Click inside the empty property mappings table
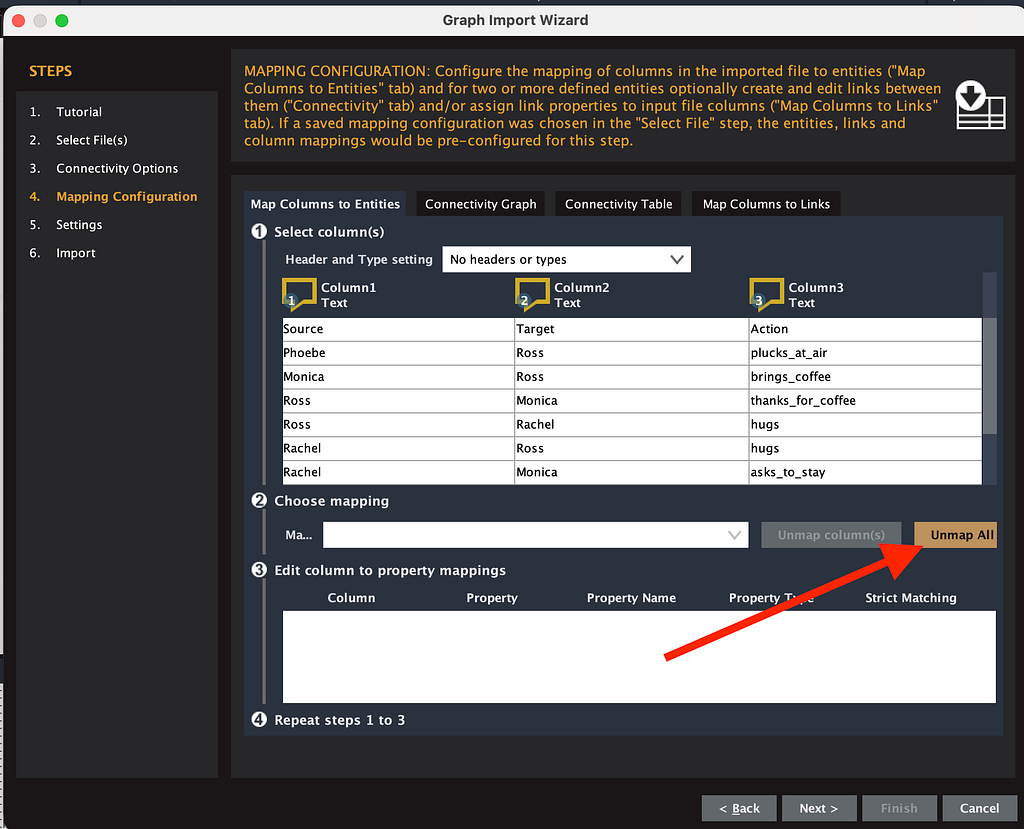 pyautogui.click(x=639, y=657)
